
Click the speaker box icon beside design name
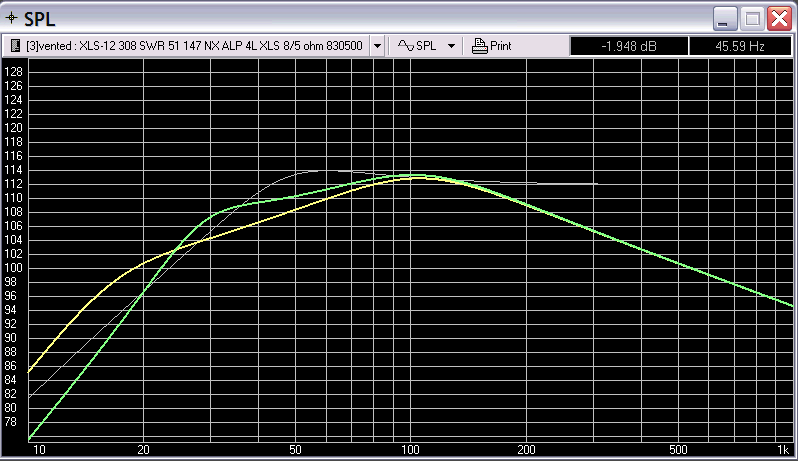pyautogui.click(x=15, y=46)
